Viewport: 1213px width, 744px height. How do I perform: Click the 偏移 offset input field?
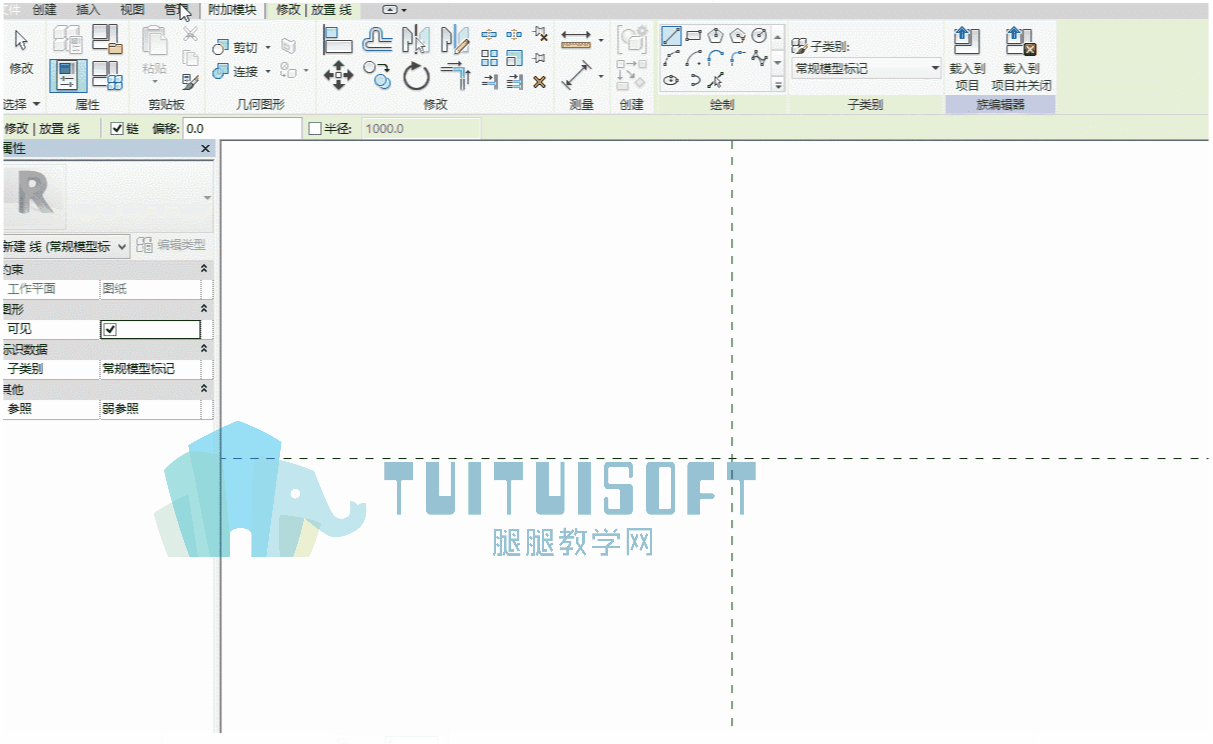pyautogui.click(x=242, y=129)
